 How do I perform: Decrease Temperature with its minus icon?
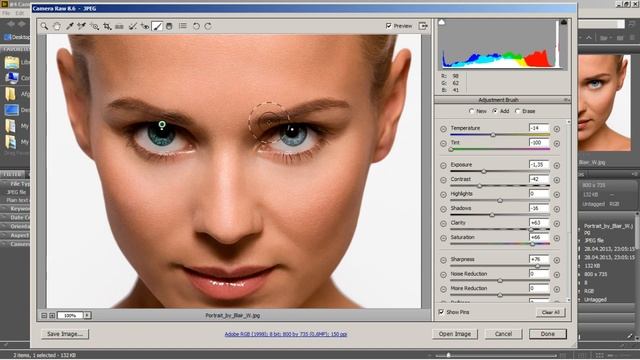pyautogui.click(x=443, y=129)
